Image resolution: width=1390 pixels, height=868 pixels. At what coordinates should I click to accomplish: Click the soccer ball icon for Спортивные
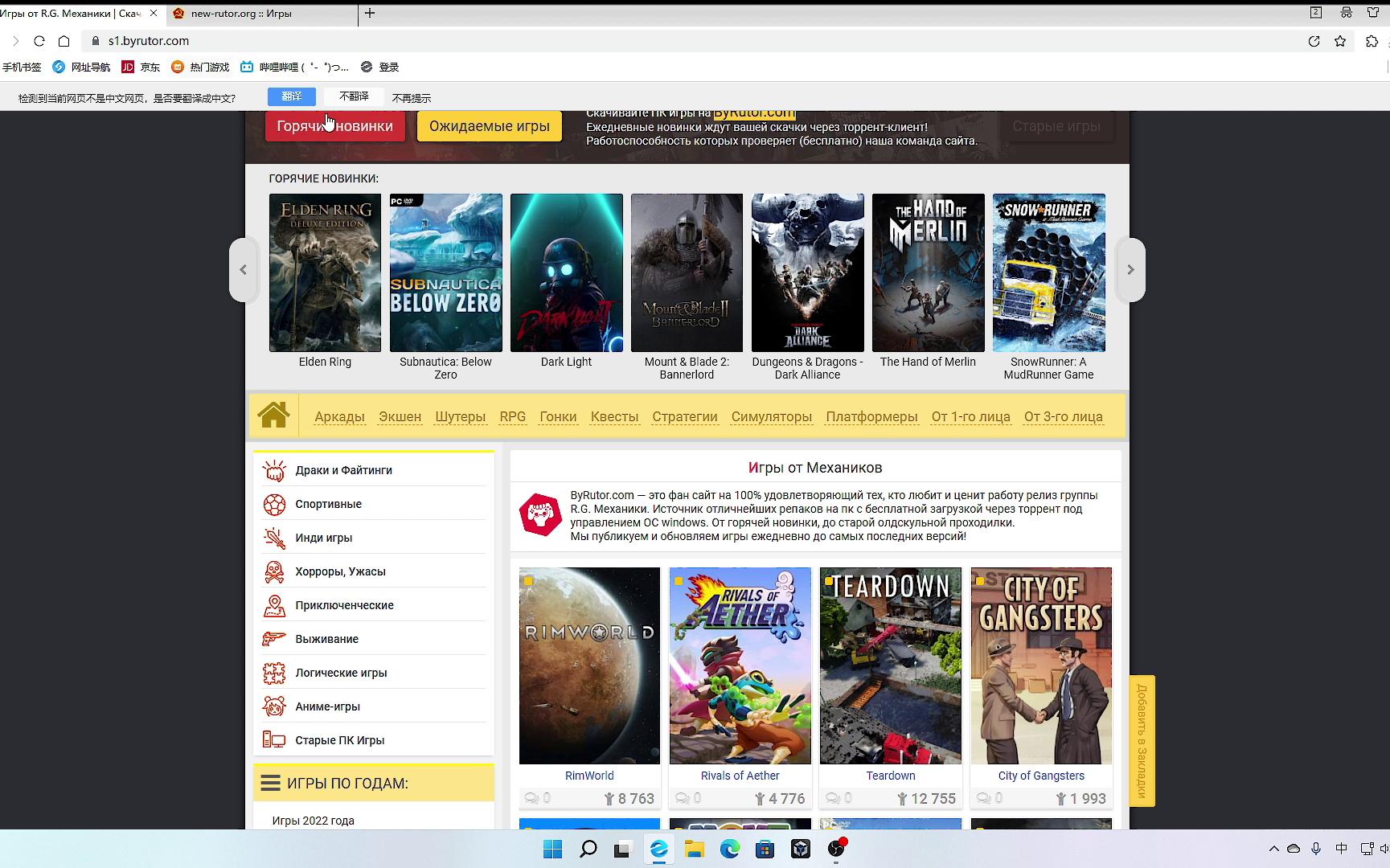[x=274, y=504]
